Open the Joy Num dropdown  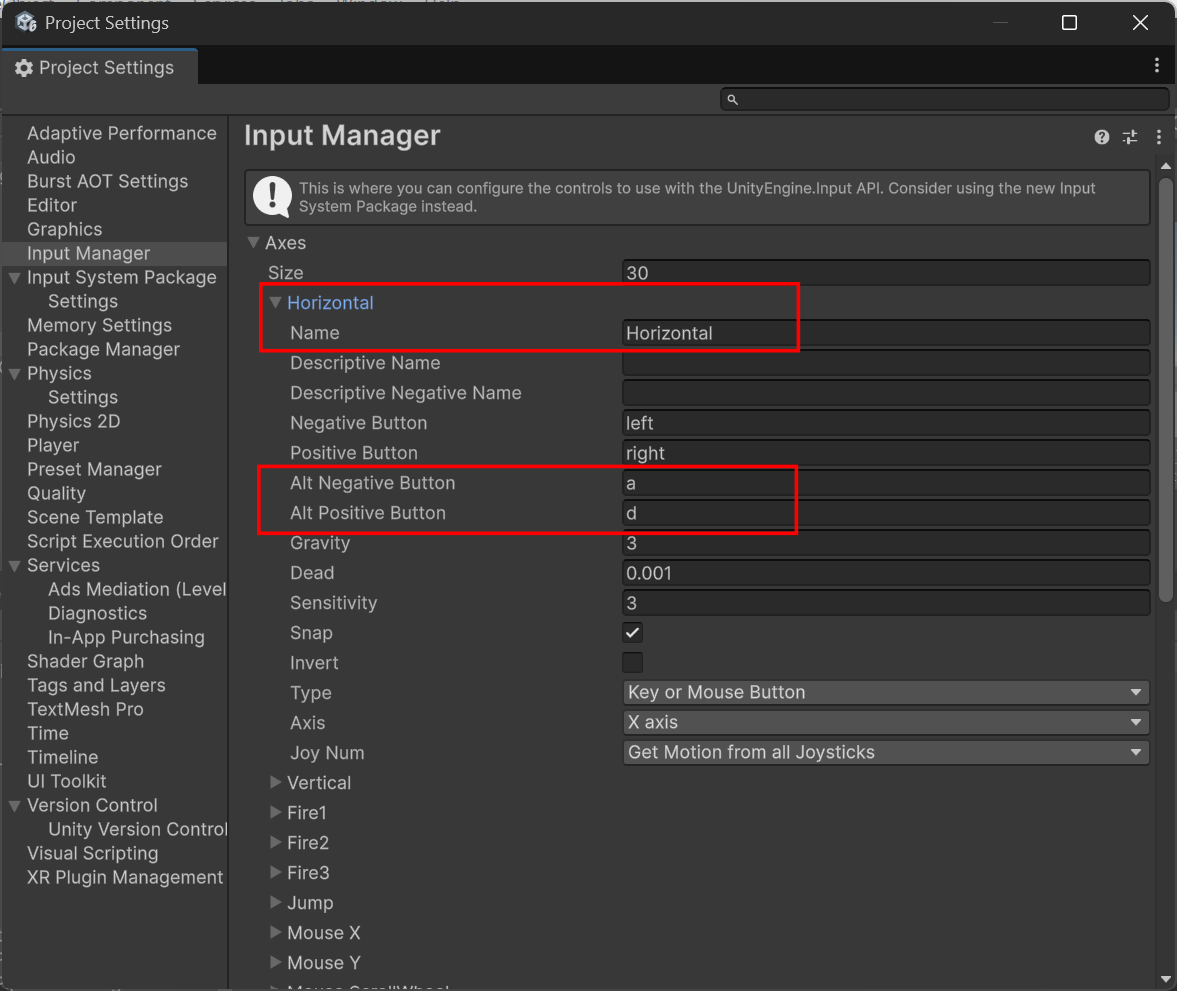[x=886, y=752]
